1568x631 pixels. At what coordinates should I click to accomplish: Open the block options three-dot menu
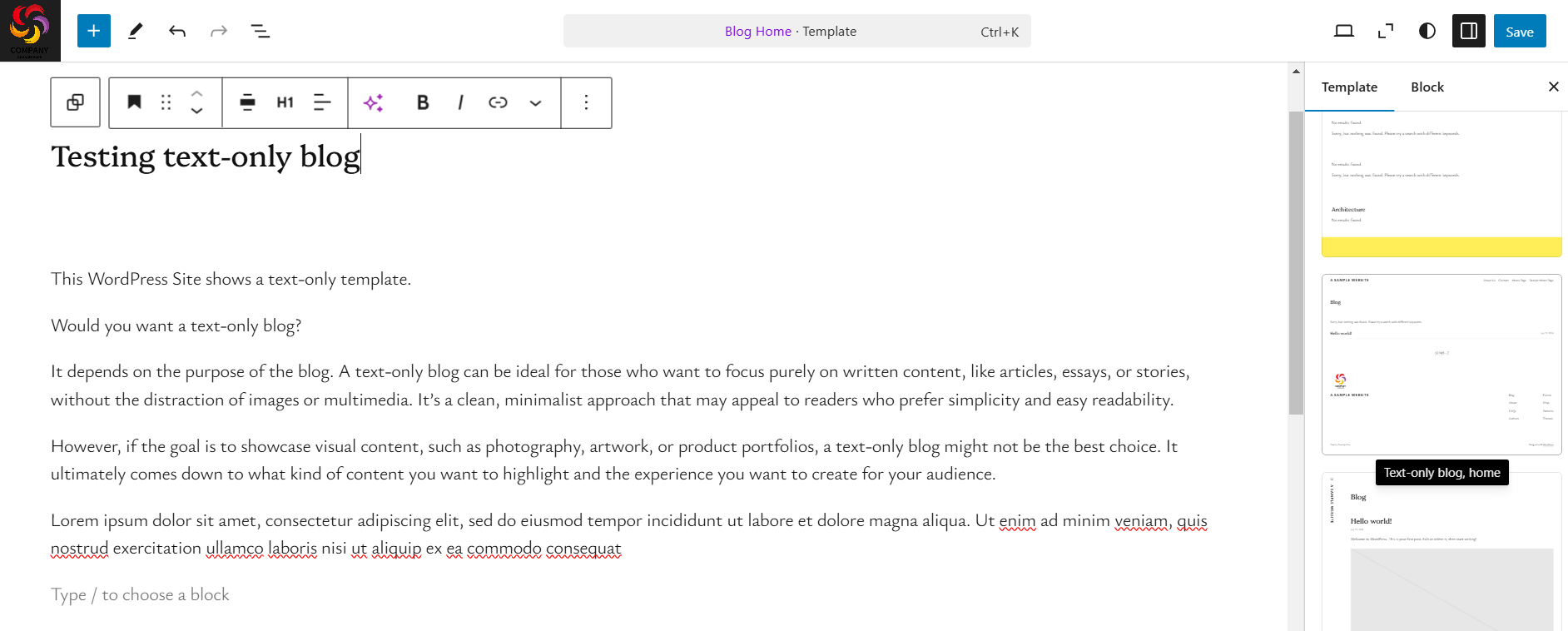(587, 102)
